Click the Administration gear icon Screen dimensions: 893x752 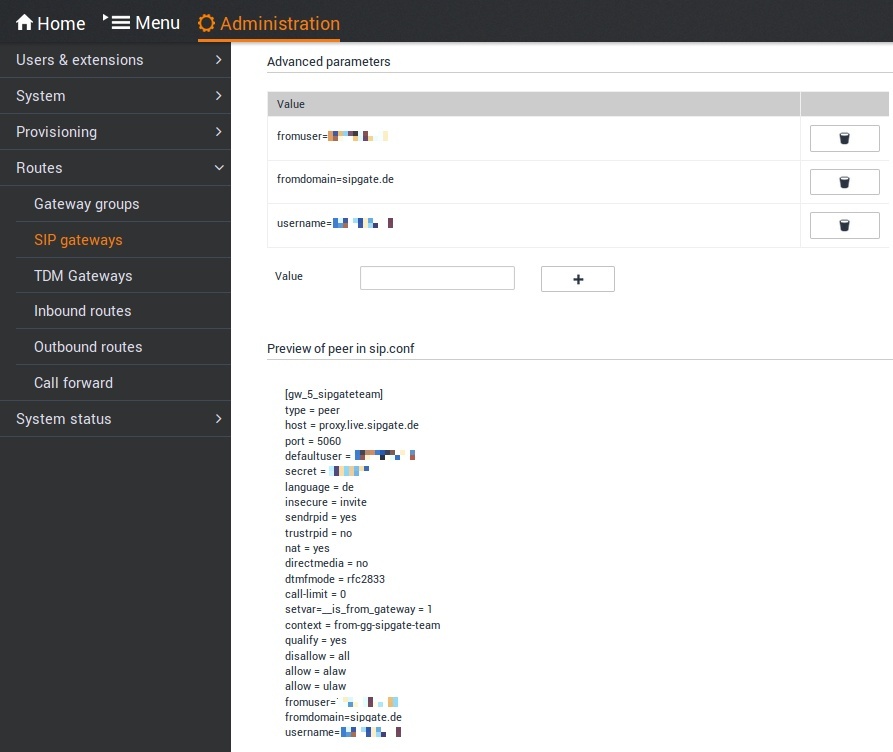coord(206,23)
